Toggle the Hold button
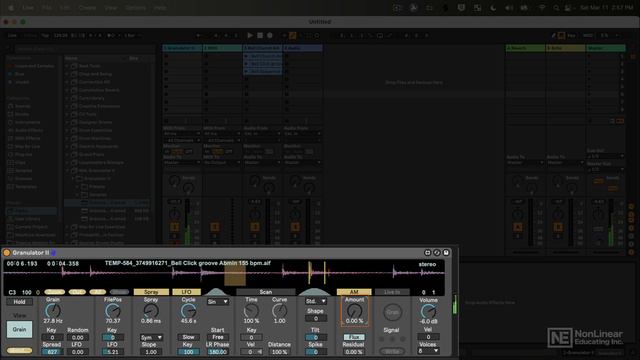The width and height of the screenshot is (640, 360). click(x=19, y=302)
